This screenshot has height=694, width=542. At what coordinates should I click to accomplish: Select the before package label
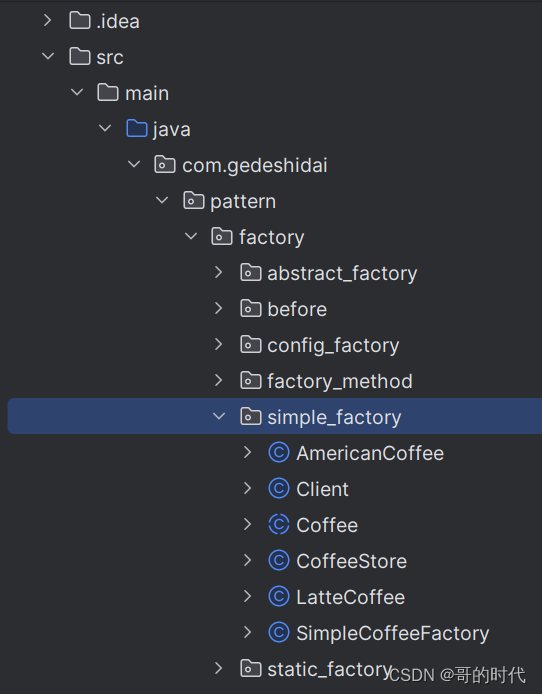(297, 309)
